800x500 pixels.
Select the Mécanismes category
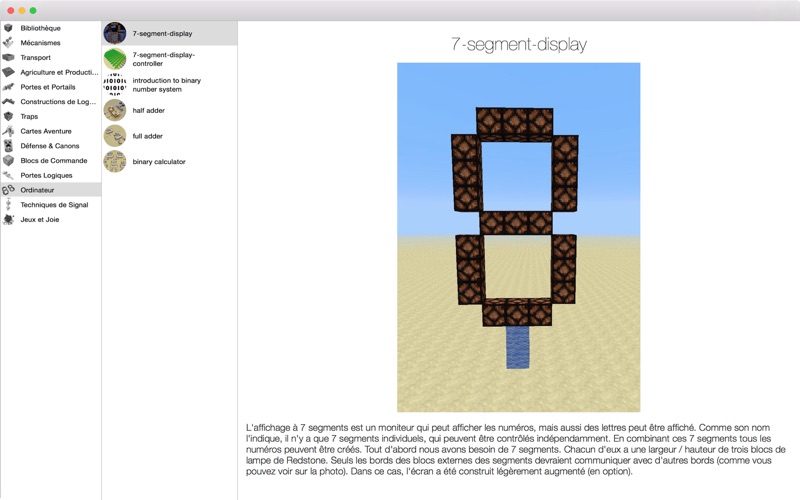(40, 43)
